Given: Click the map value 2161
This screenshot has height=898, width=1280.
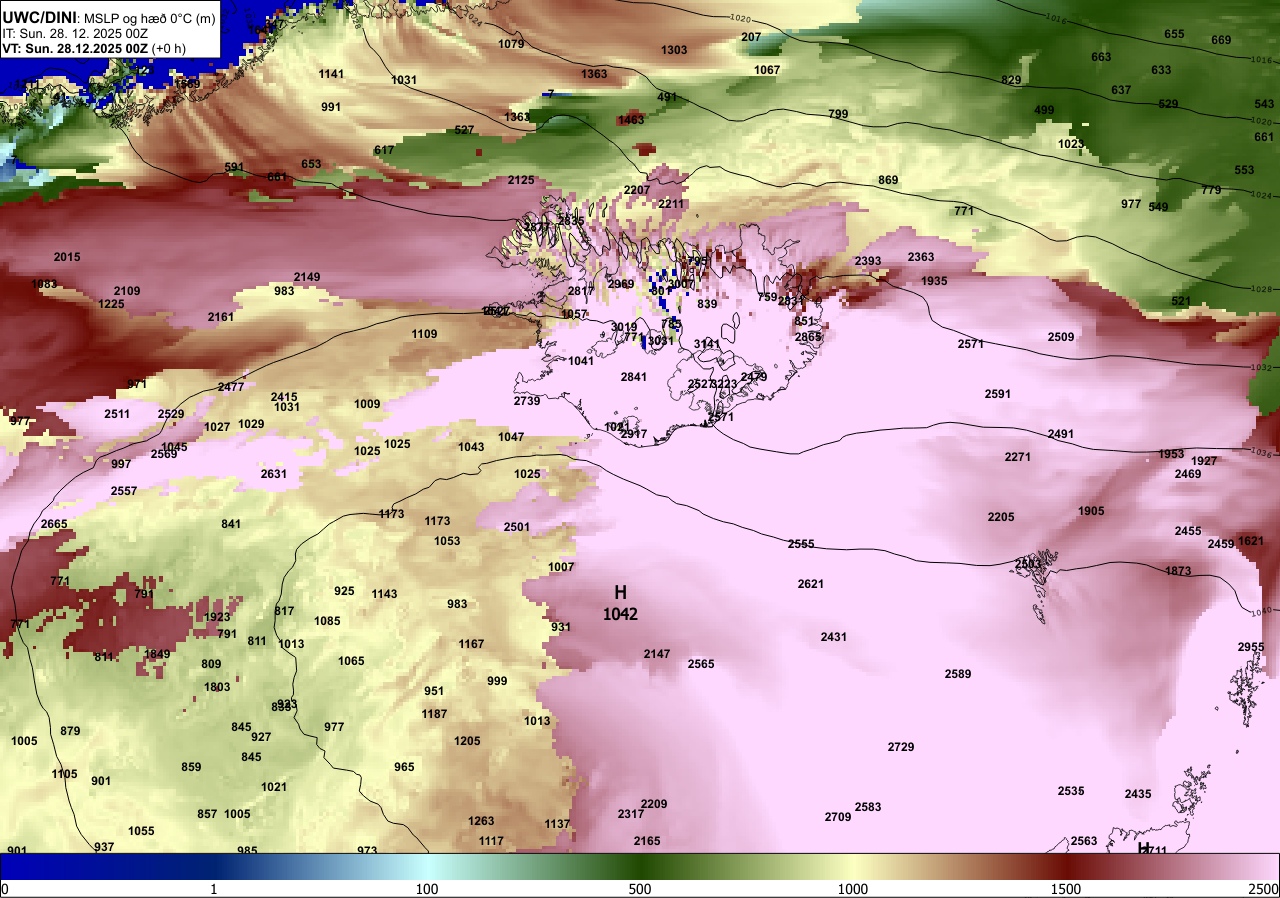Looking at the screenshot, I should pyautogui.click(x=221, y=317).
